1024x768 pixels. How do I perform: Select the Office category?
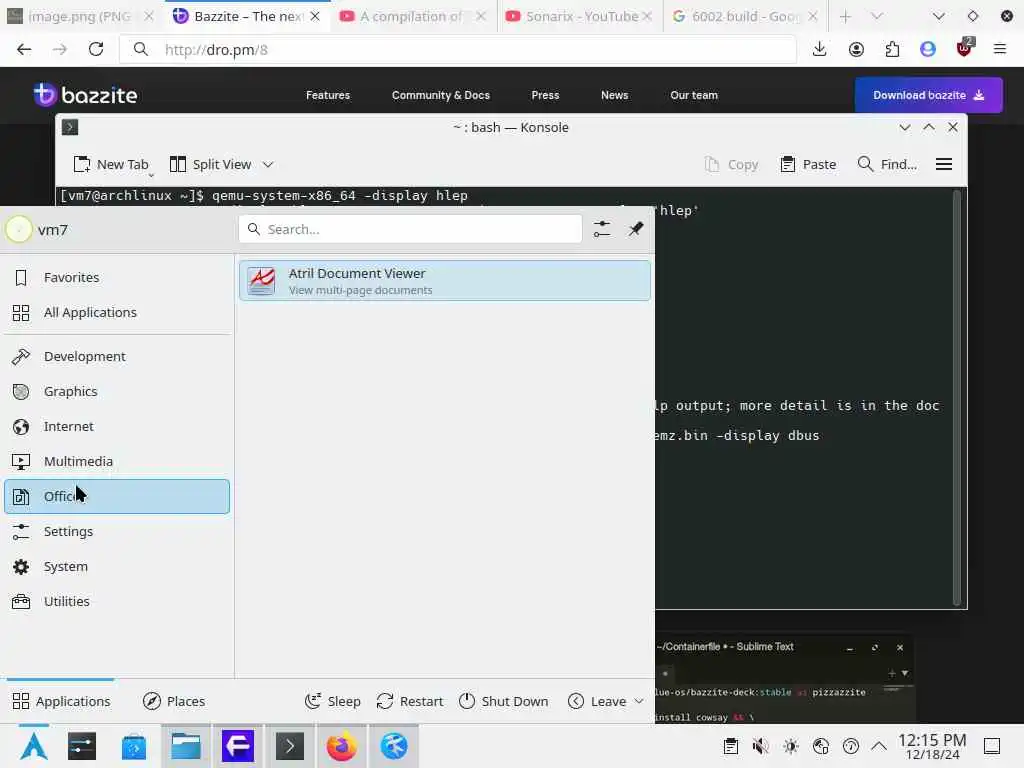click(x=118, y=496)
